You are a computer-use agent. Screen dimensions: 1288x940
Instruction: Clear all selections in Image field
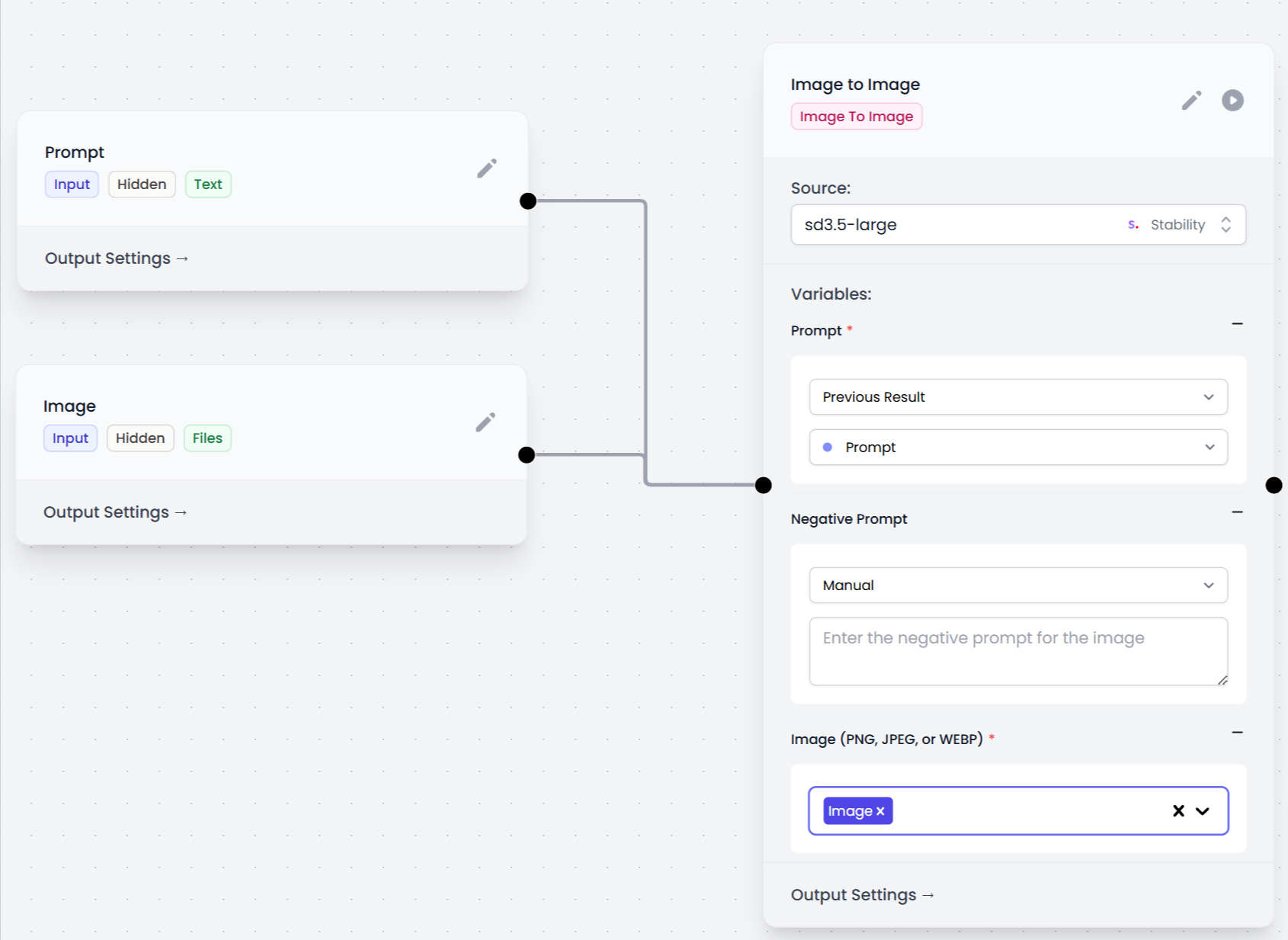[x=1178, y=811]
